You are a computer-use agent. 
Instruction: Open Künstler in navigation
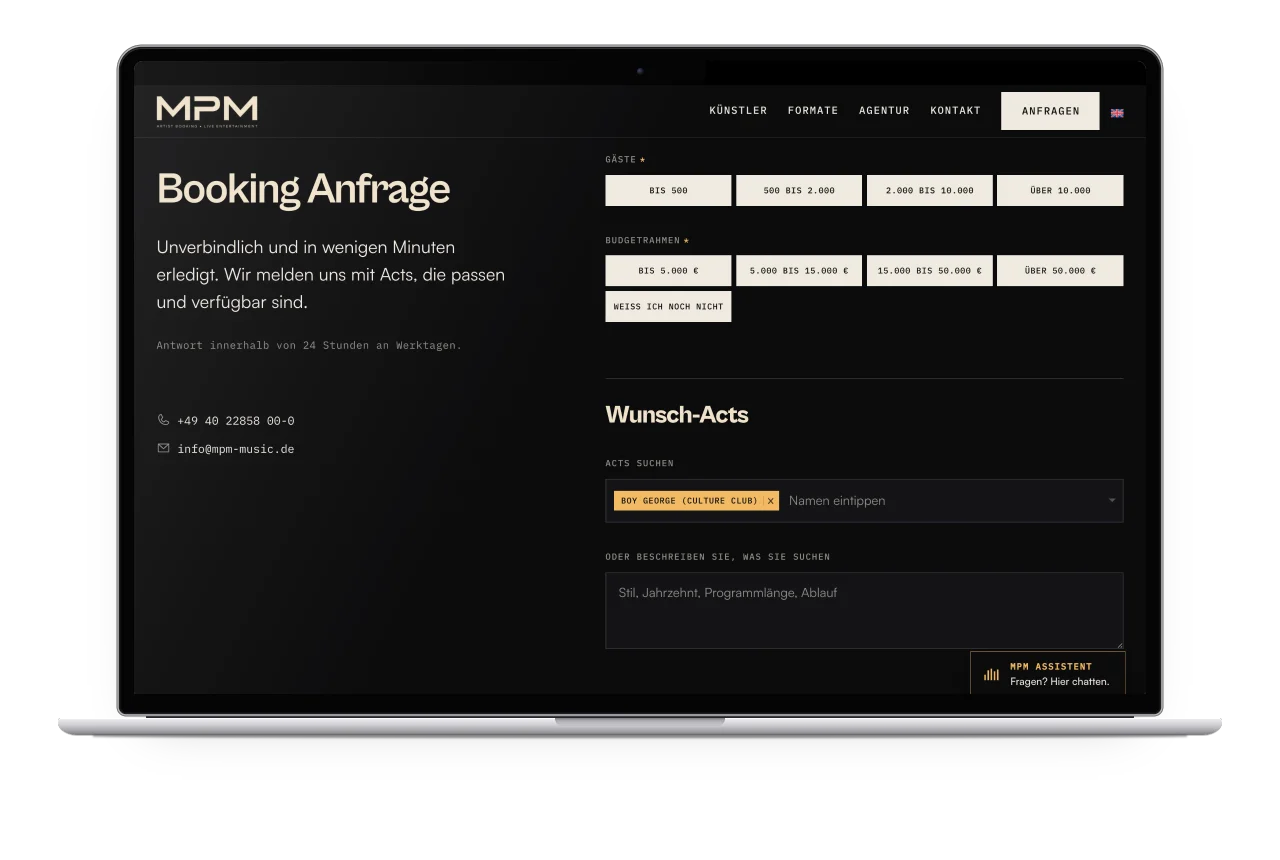click(738, 111)
